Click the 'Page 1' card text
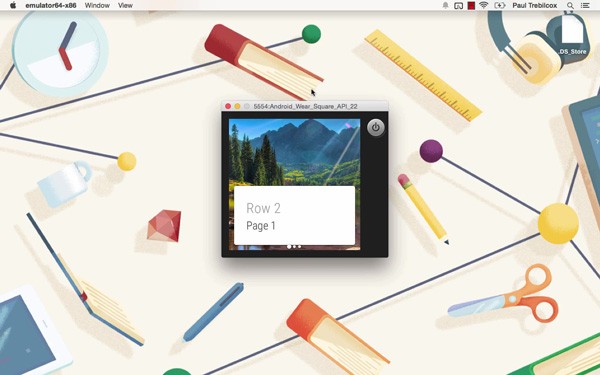Screen dimensions: 600x375 [x=261, y=226]
